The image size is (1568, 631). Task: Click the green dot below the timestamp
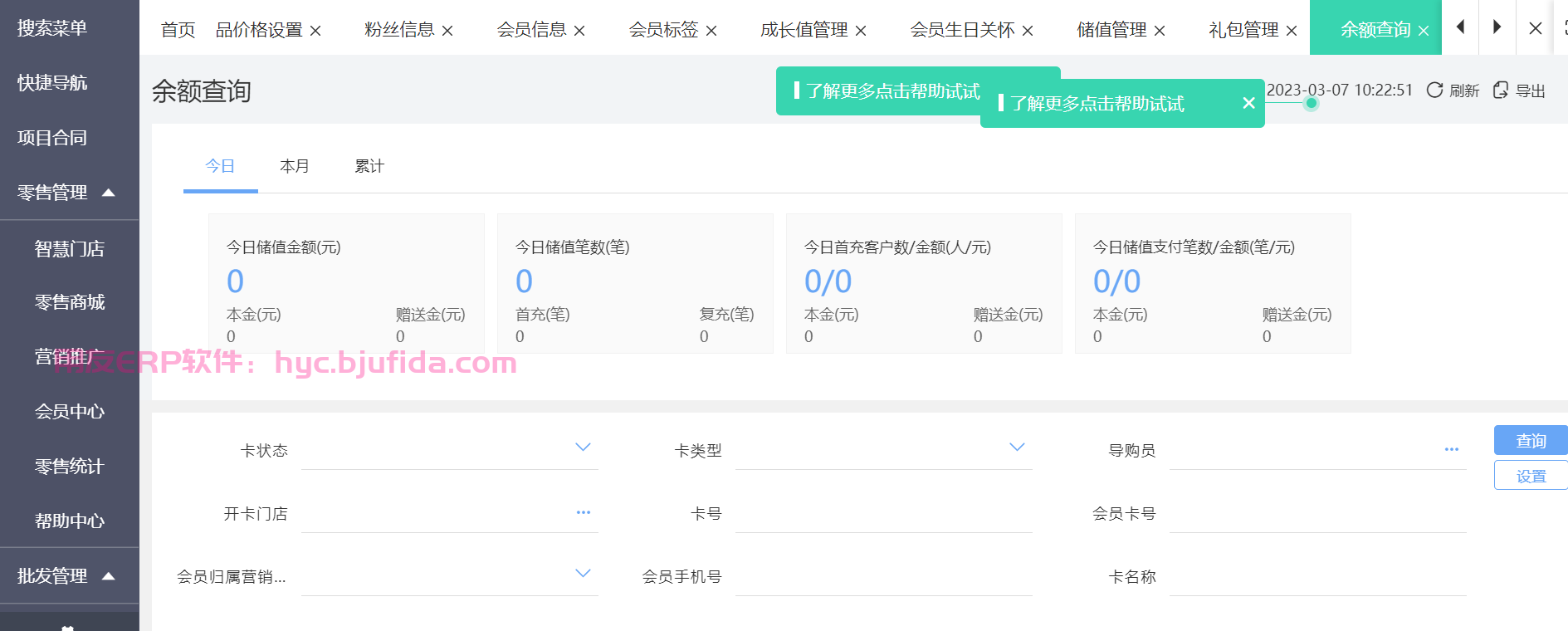[1311, 104]
